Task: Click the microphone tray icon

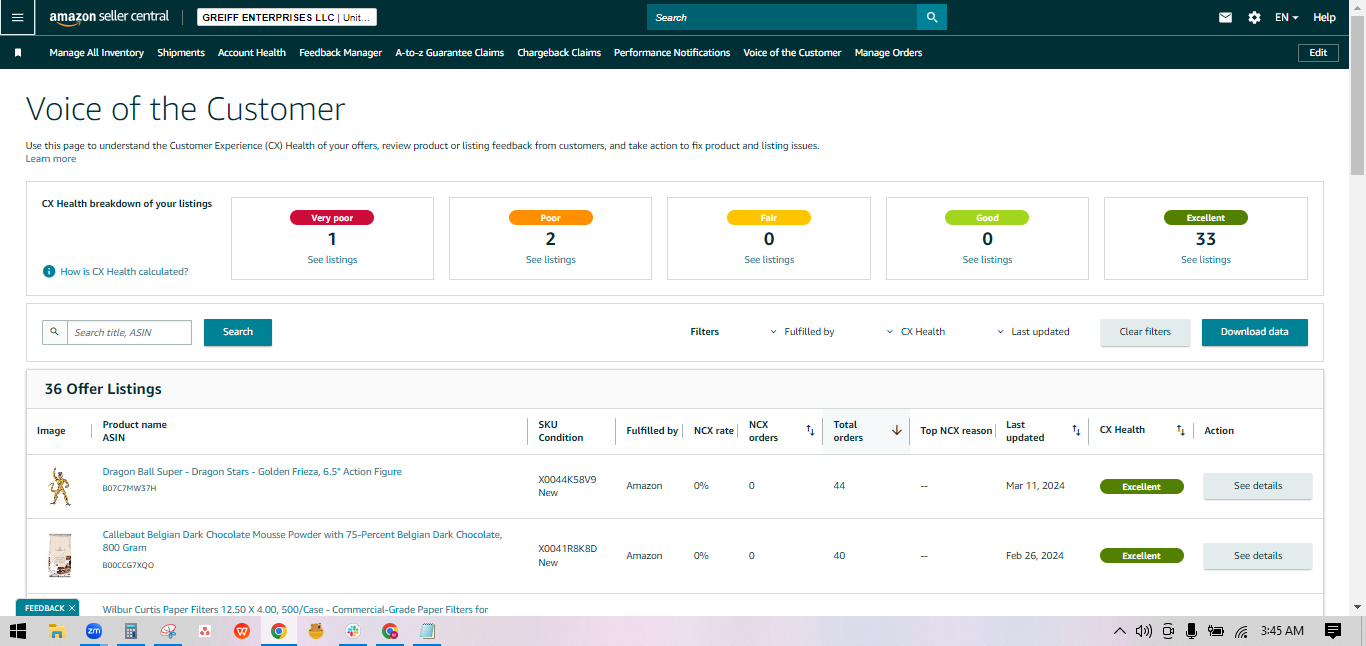Action: tap(1191, 631)
